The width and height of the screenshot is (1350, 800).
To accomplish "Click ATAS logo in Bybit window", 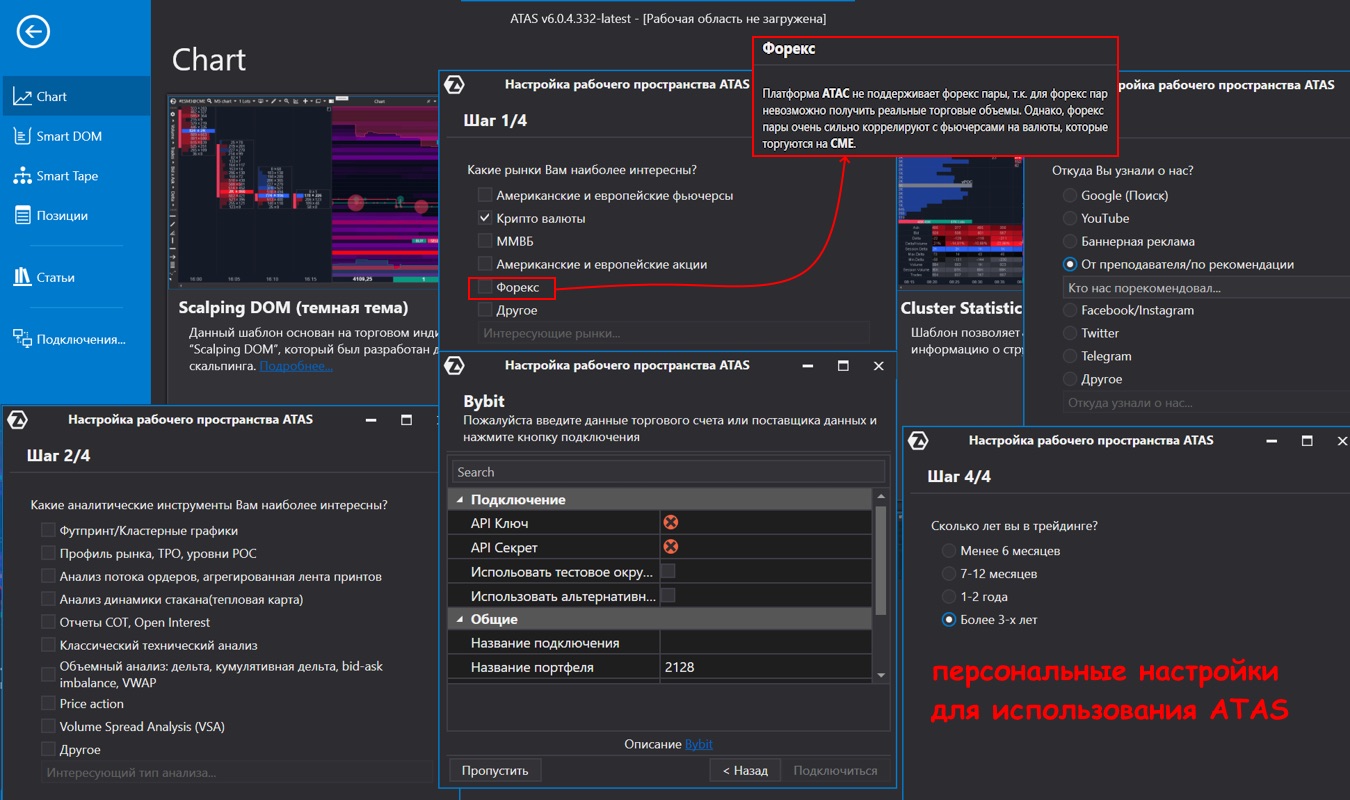I will (453, 365).
